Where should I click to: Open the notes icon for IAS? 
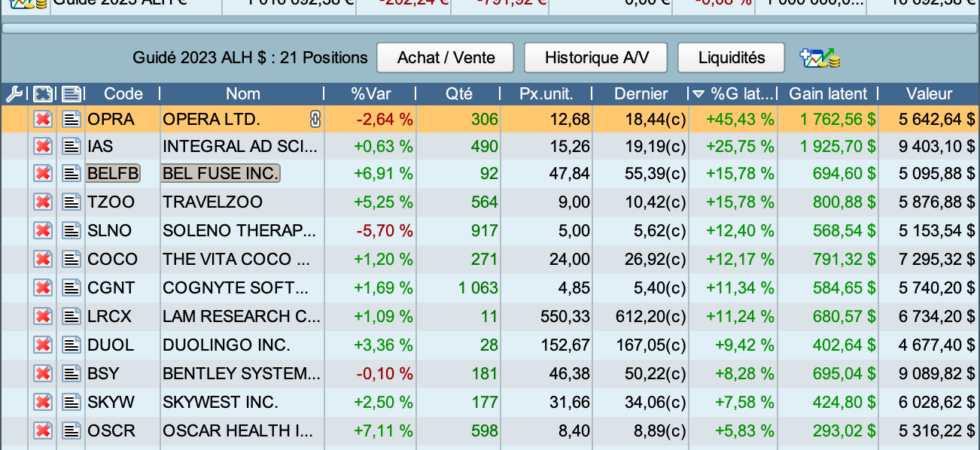coord(72,147)
